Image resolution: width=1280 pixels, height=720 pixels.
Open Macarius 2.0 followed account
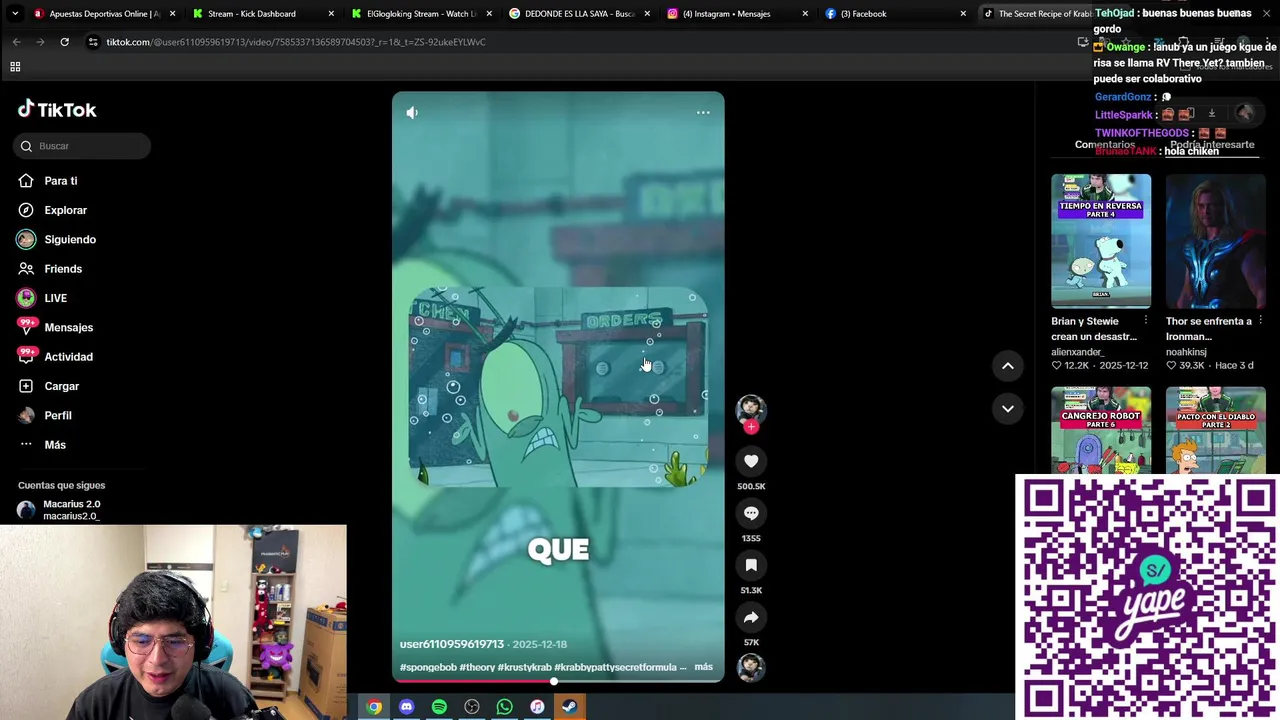70,510
